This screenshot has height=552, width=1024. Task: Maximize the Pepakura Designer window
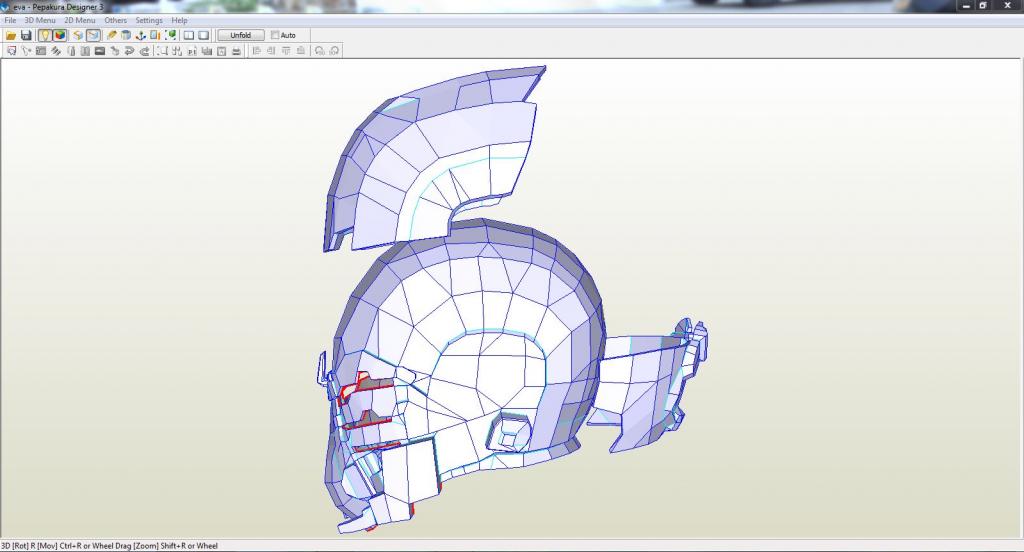tap(983, 6)
